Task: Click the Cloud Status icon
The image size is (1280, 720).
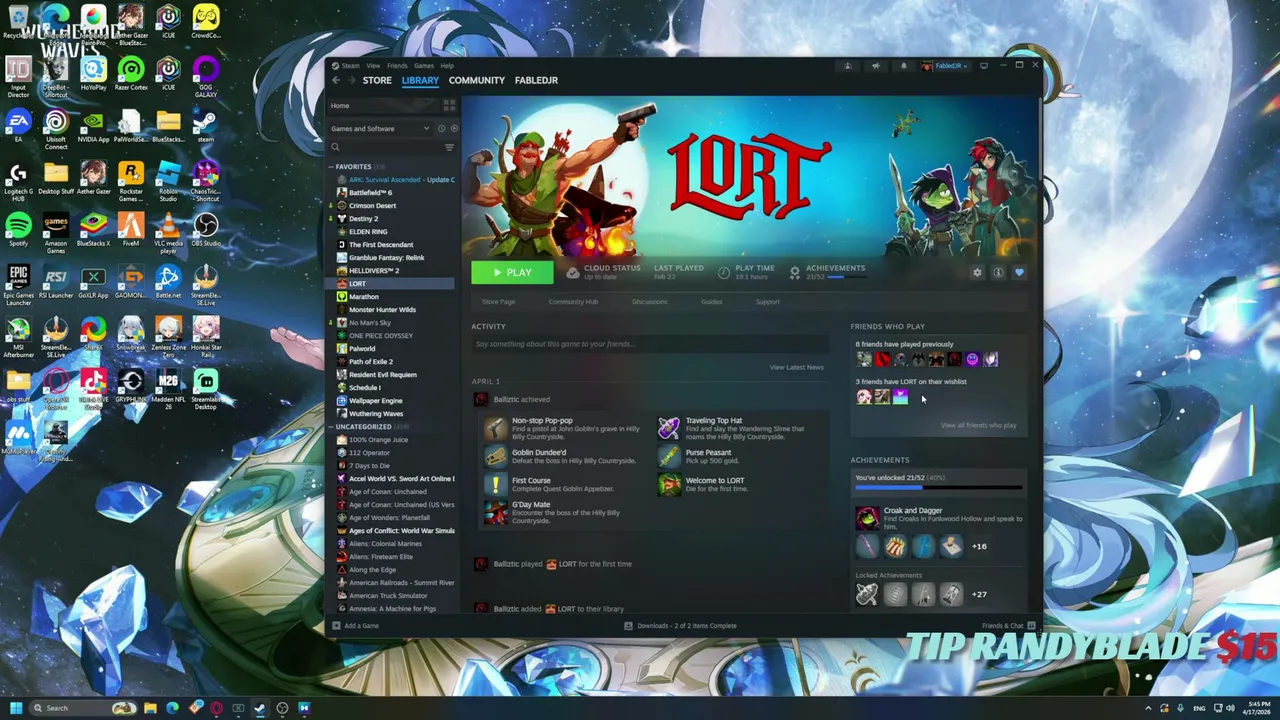Action: click(572, 272)
